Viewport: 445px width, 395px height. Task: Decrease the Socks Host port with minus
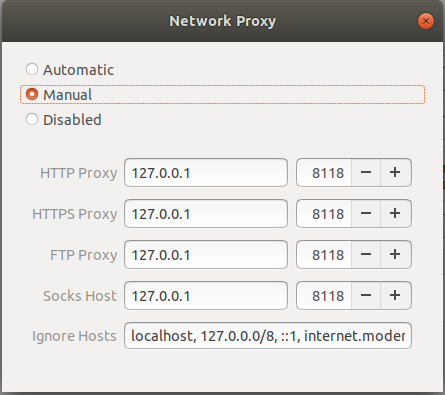[366, 296]
